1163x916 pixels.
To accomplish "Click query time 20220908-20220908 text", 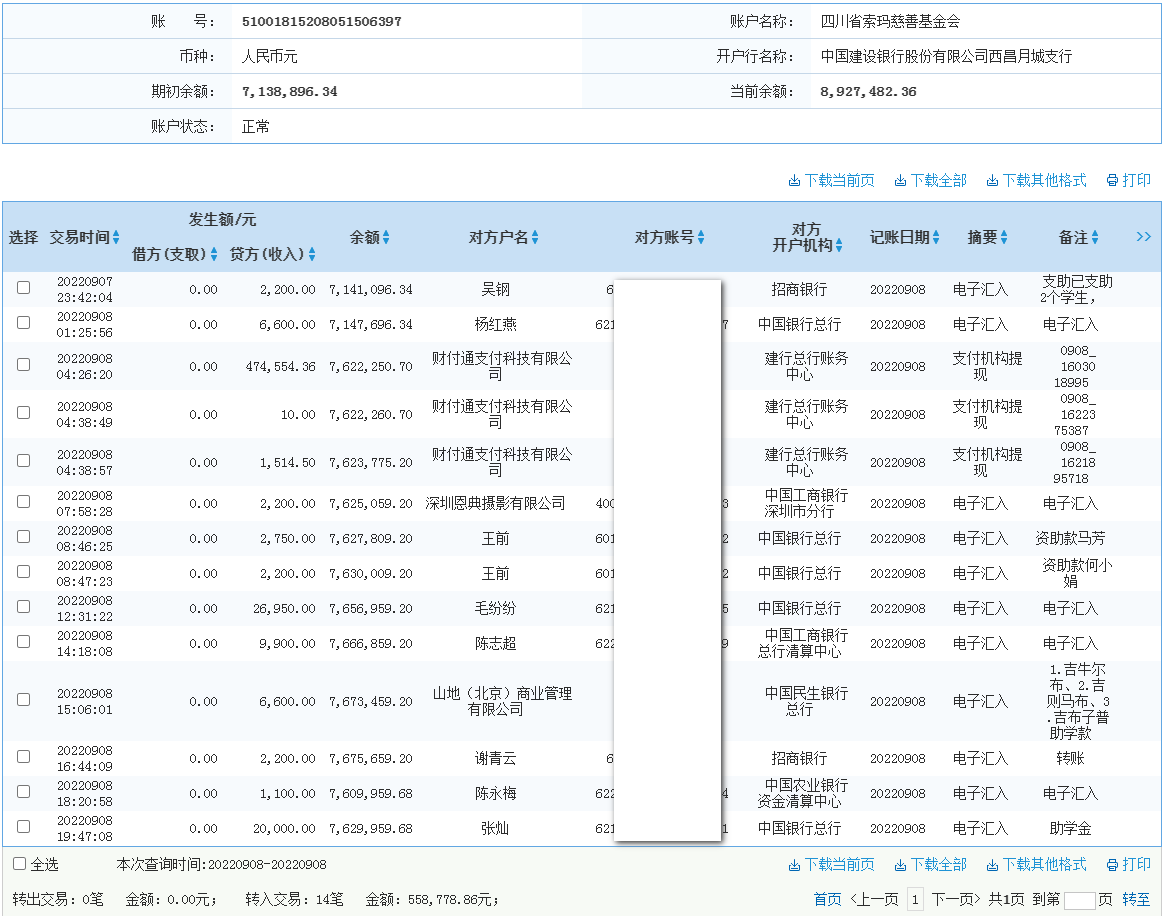I will coord(267,865).
